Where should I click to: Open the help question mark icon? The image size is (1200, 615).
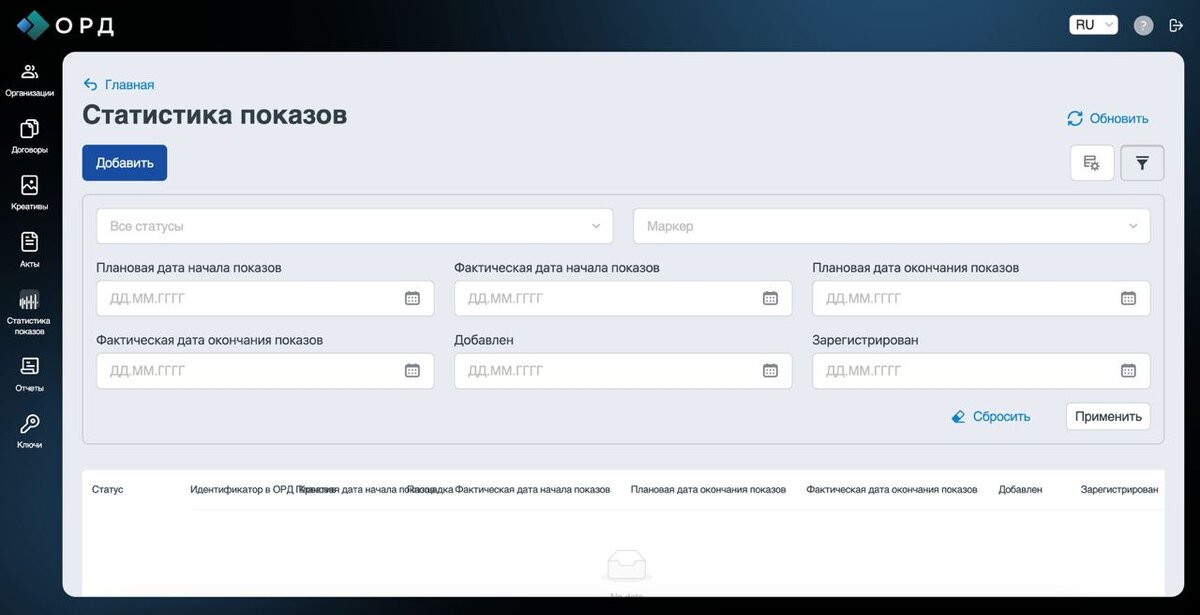(x=1143, y=26)
